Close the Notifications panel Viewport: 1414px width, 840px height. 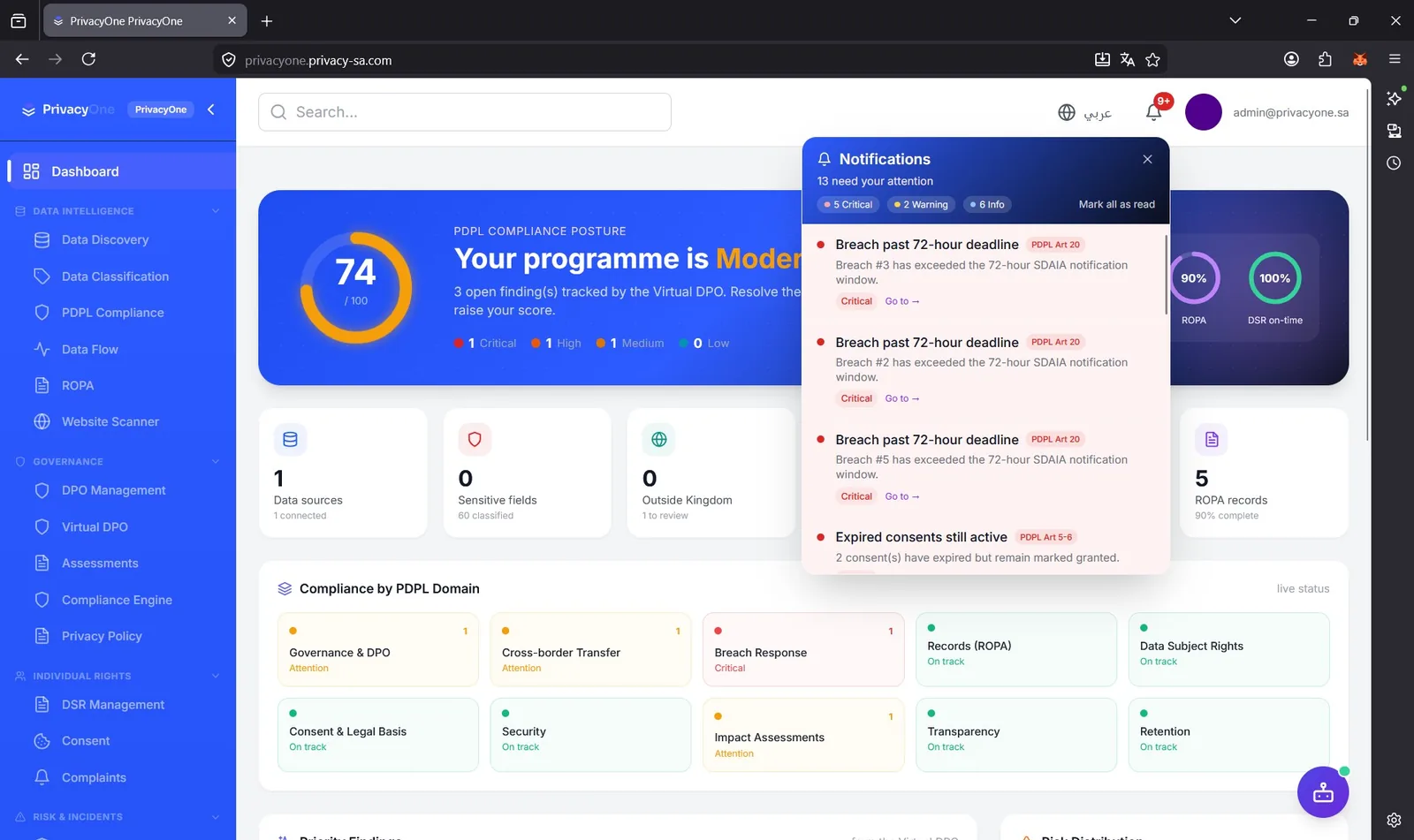tap(1147, 159)
